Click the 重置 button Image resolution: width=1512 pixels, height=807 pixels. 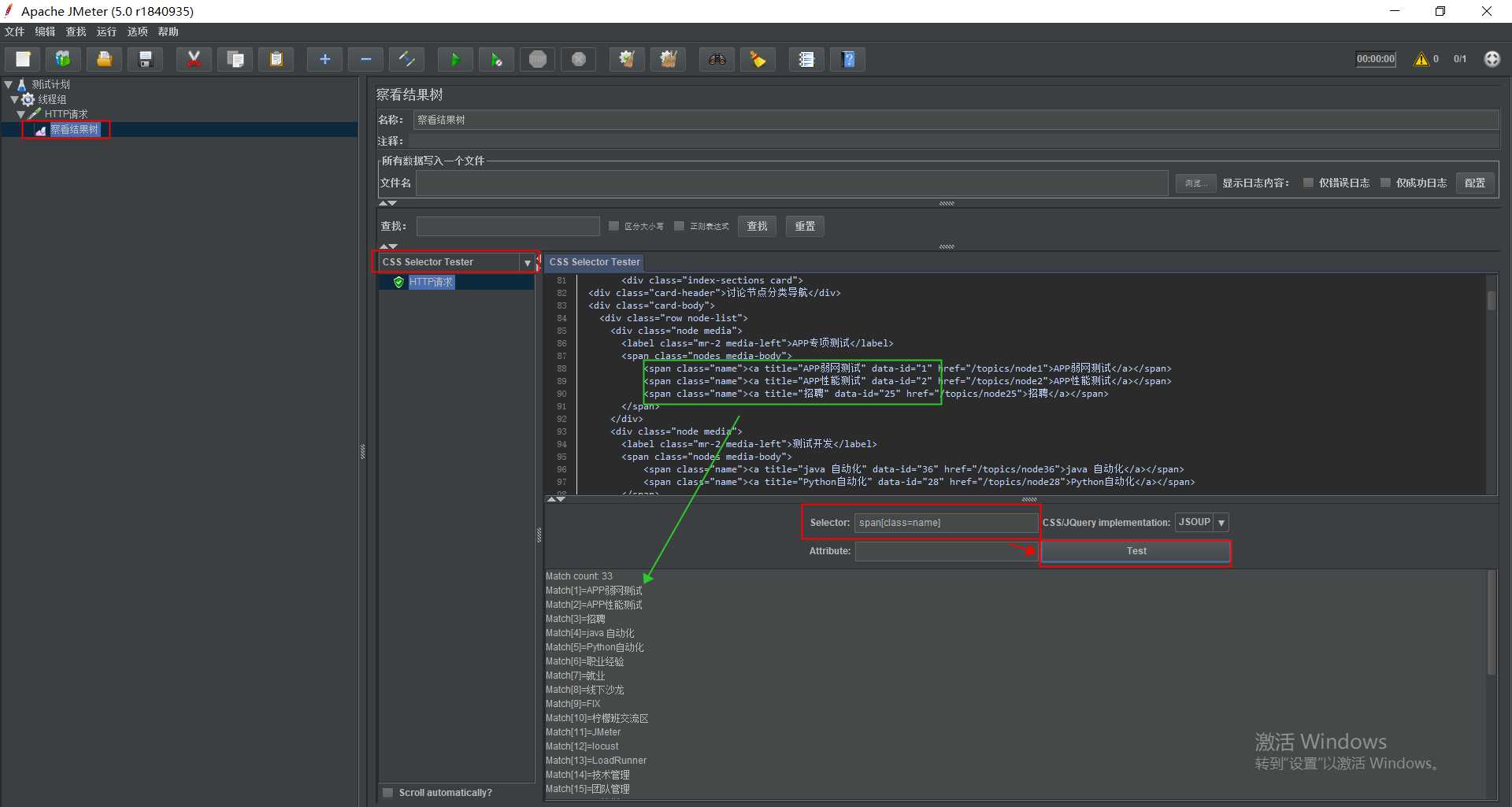(x=805, y=226)
